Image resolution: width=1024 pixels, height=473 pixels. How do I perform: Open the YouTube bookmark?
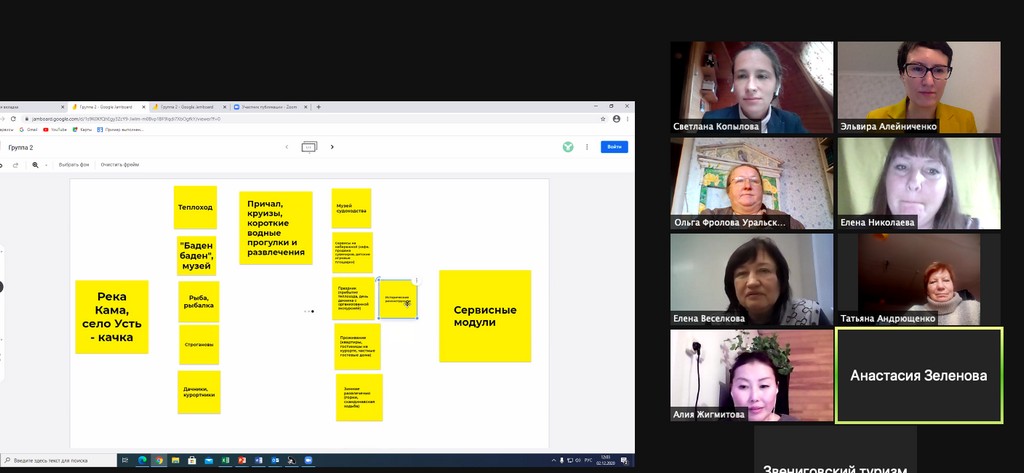point(55,129)
